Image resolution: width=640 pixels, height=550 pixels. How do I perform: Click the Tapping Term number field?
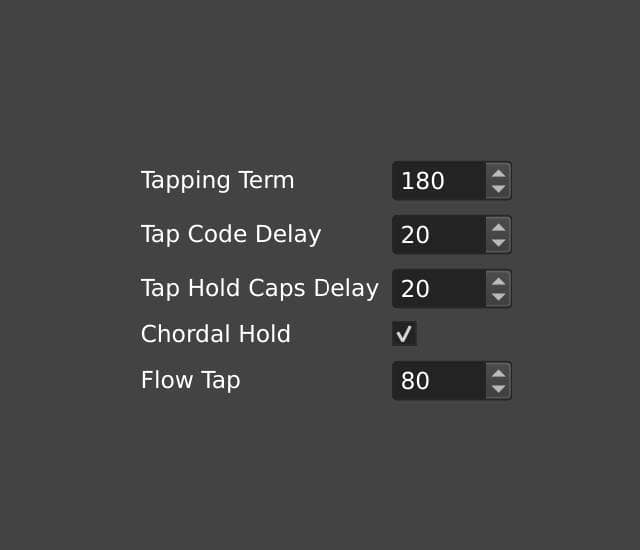[x=440, y=181]
